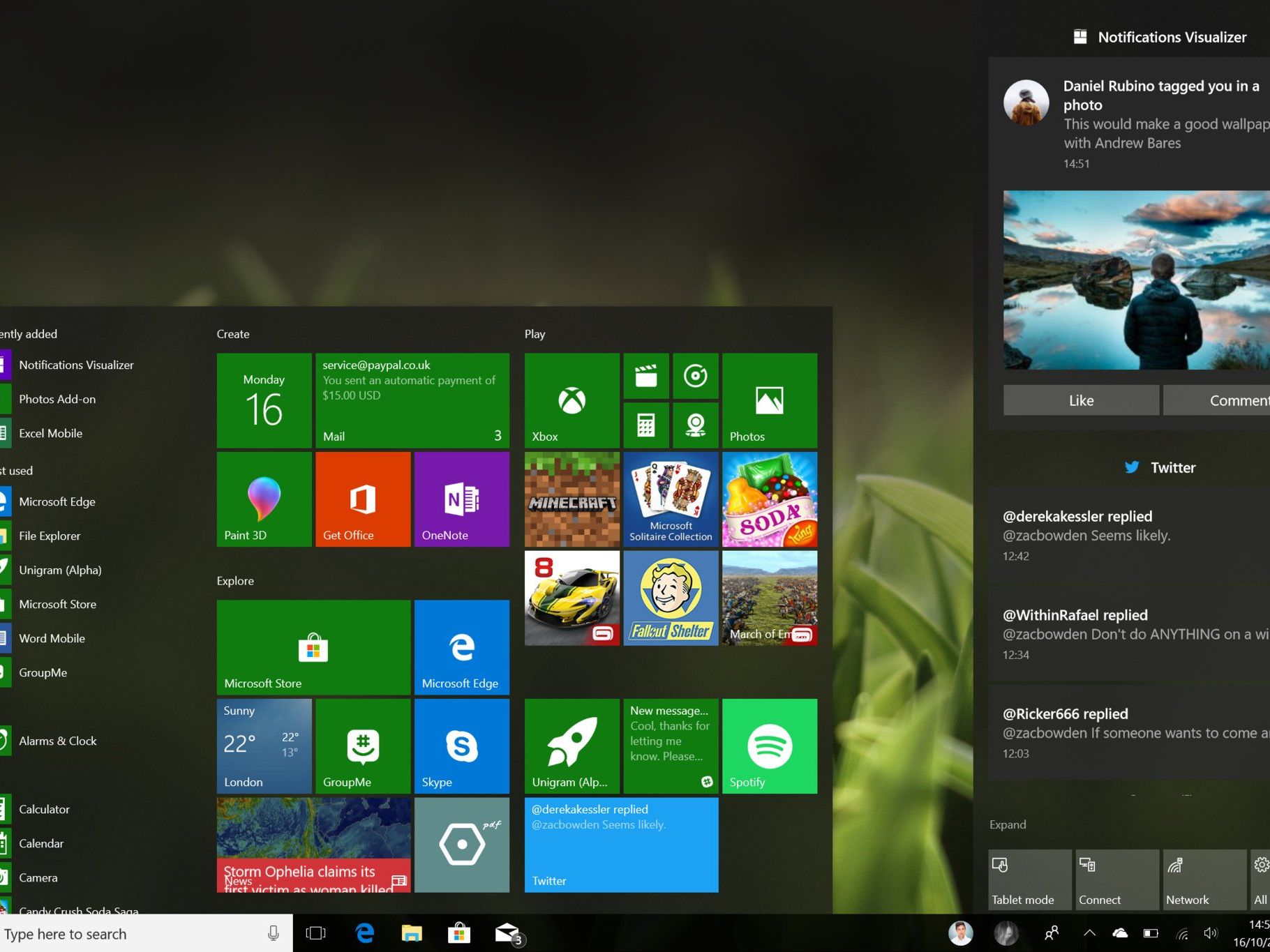Toggle Tablet mode quick action

click(1030, 879)
